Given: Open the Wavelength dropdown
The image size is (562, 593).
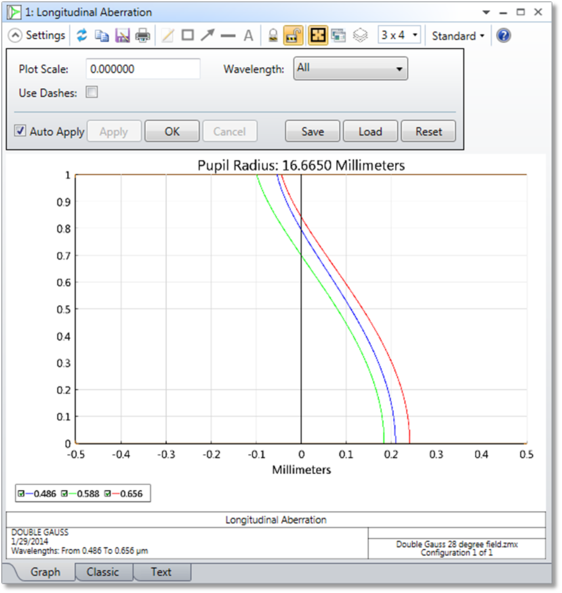Looking at the screenshot, I should pyautogui.click(x=350, y=68).
